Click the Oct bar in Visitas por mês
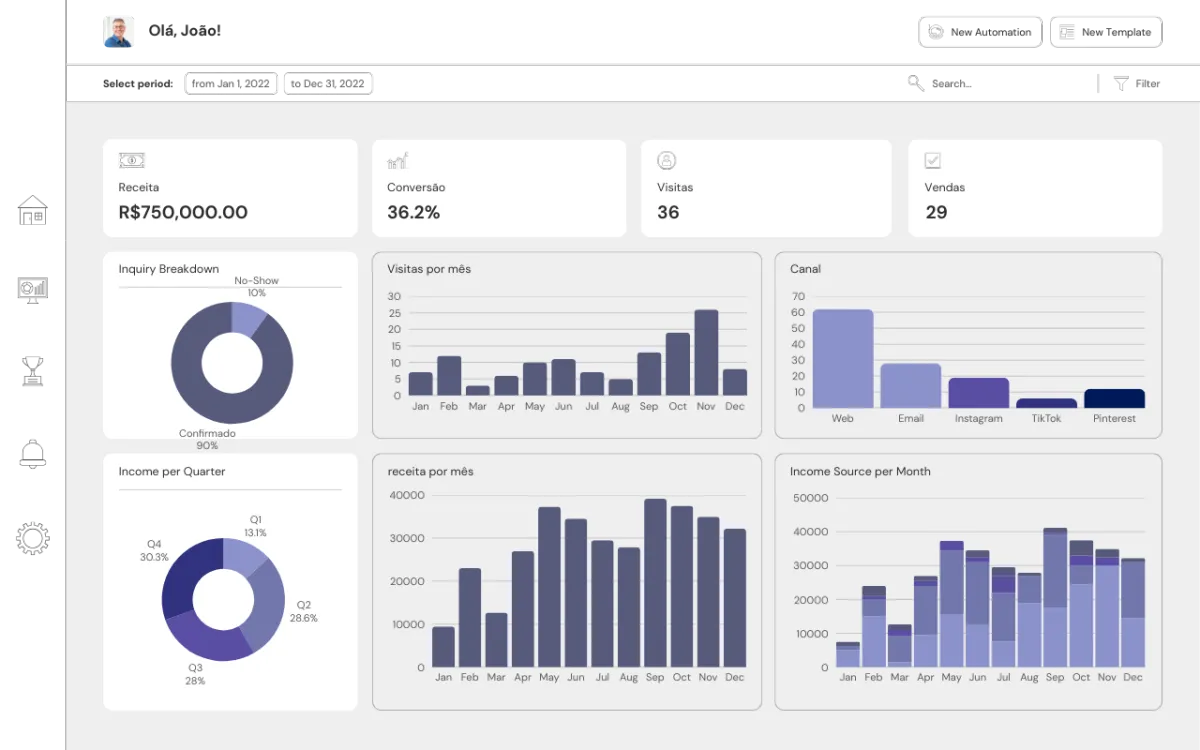This screenshot has height=750, width=1200. (x=678, y=364)
